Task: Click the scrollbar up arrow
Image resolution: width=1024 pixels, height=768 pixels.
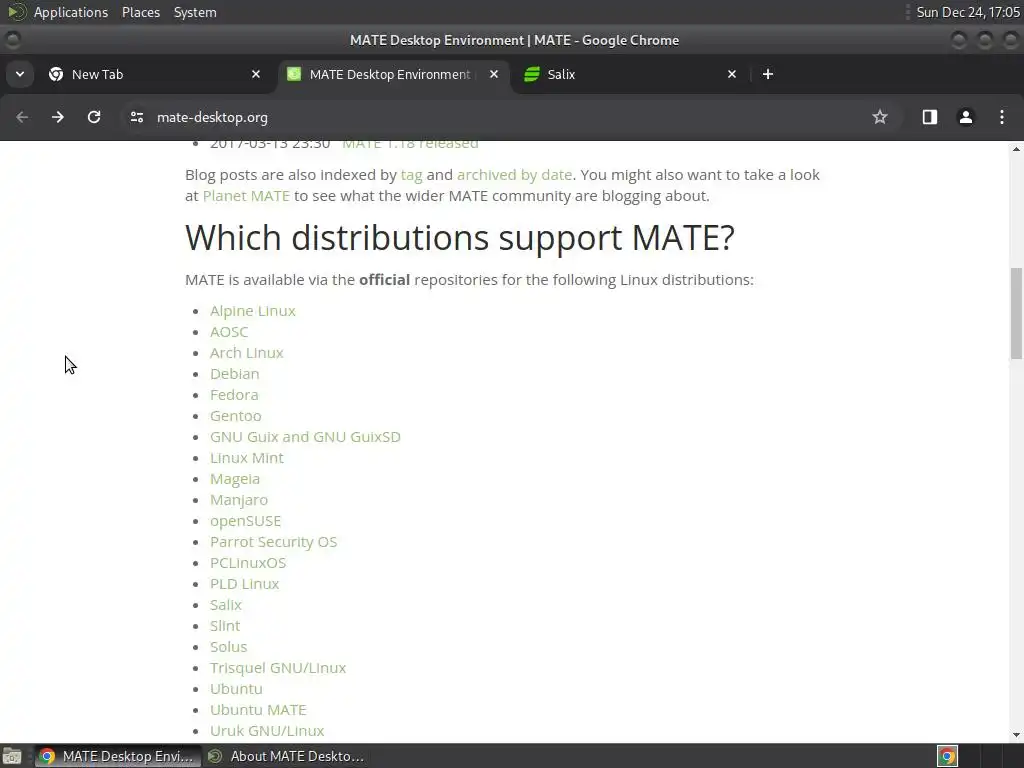Action: (x=1016, y=149)
